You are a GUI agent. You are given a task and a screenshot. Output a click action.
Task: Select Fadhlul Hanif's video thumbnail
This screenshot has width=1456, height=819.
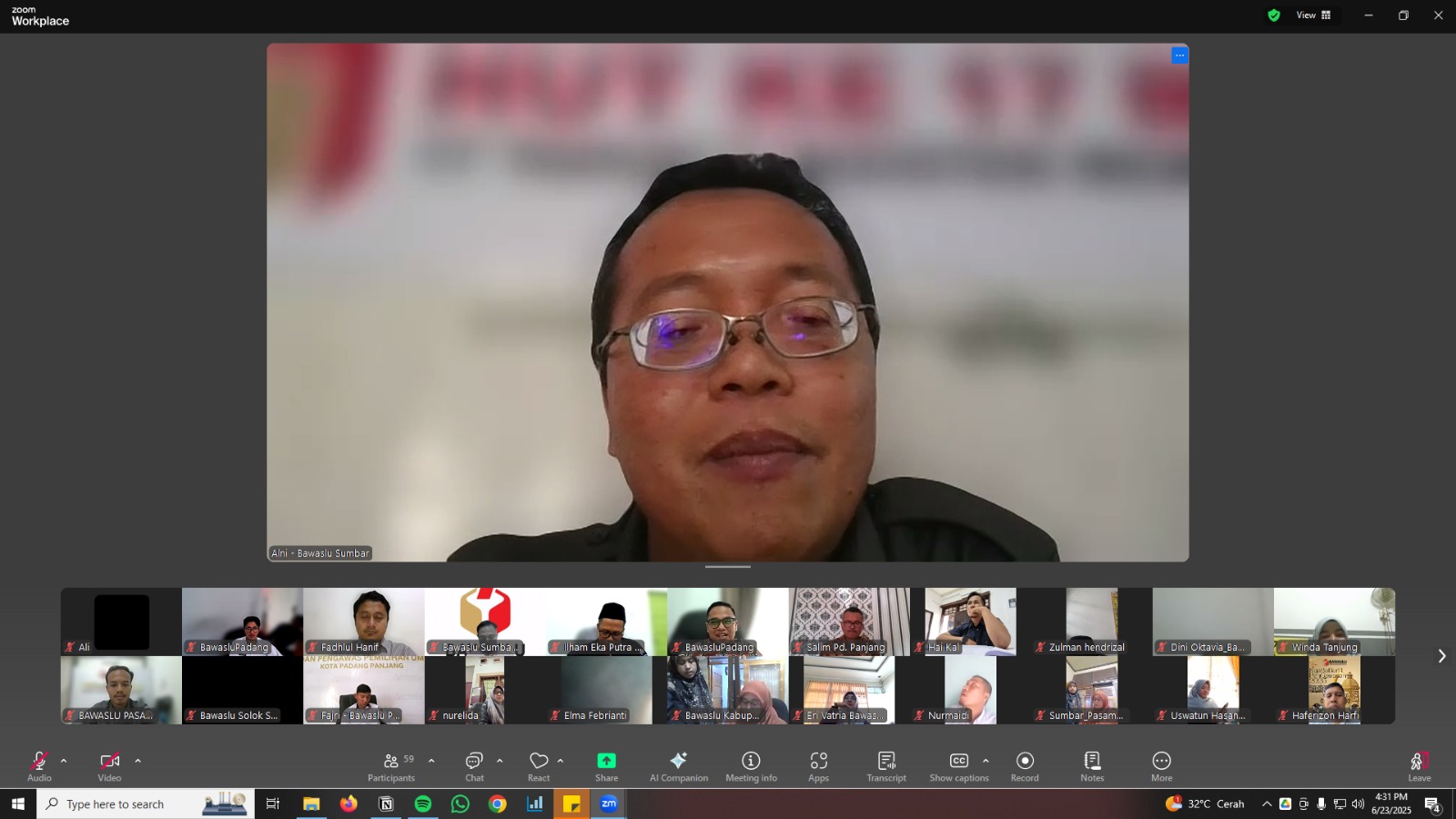[363, 622]
